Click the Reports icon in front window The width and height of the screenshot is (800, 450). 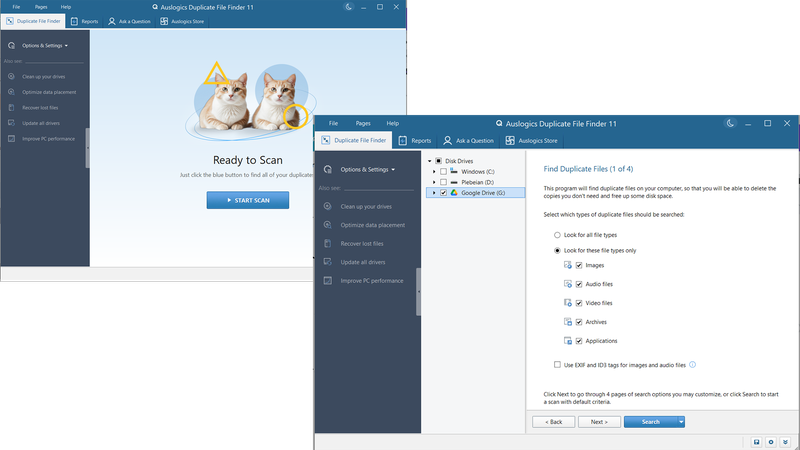[403, 140]
